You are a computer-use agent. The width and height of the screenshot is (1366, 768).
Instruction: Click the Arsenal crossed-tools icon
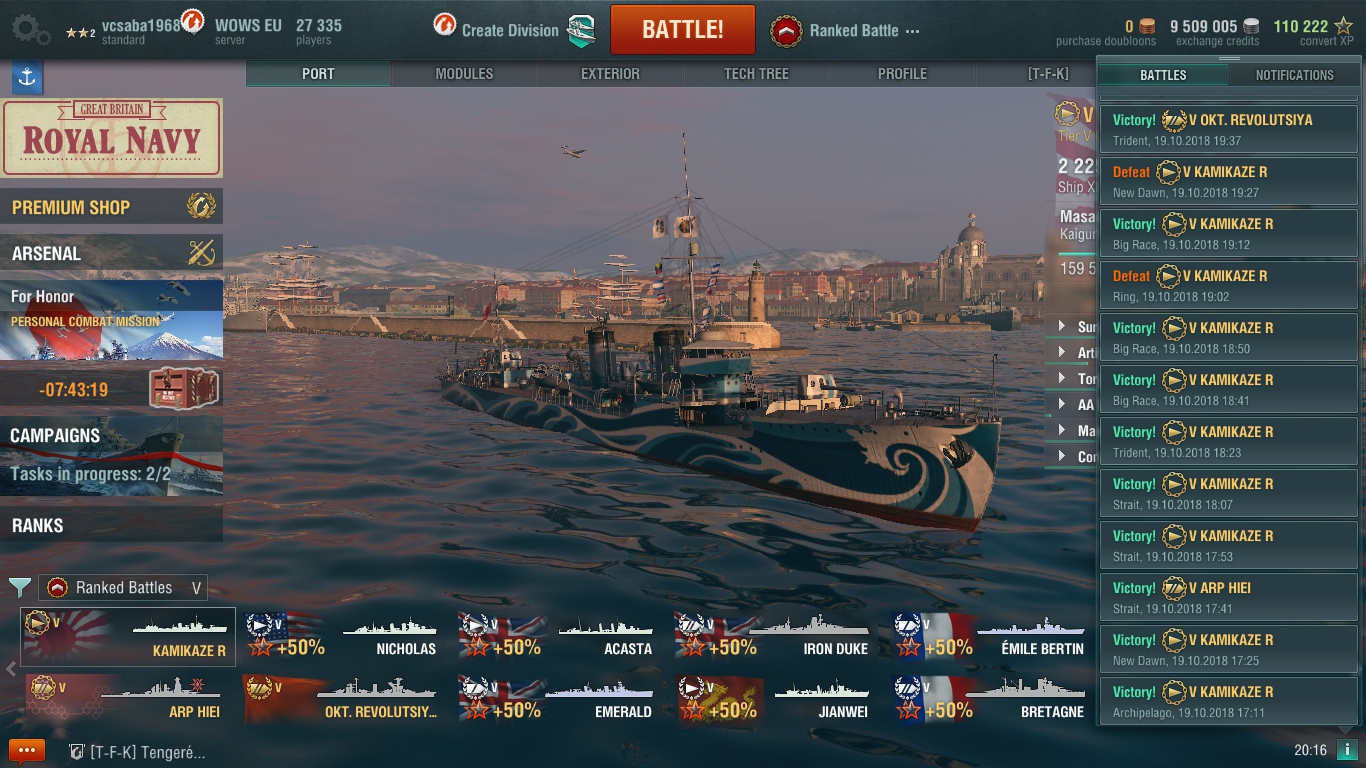click(201, 253)
